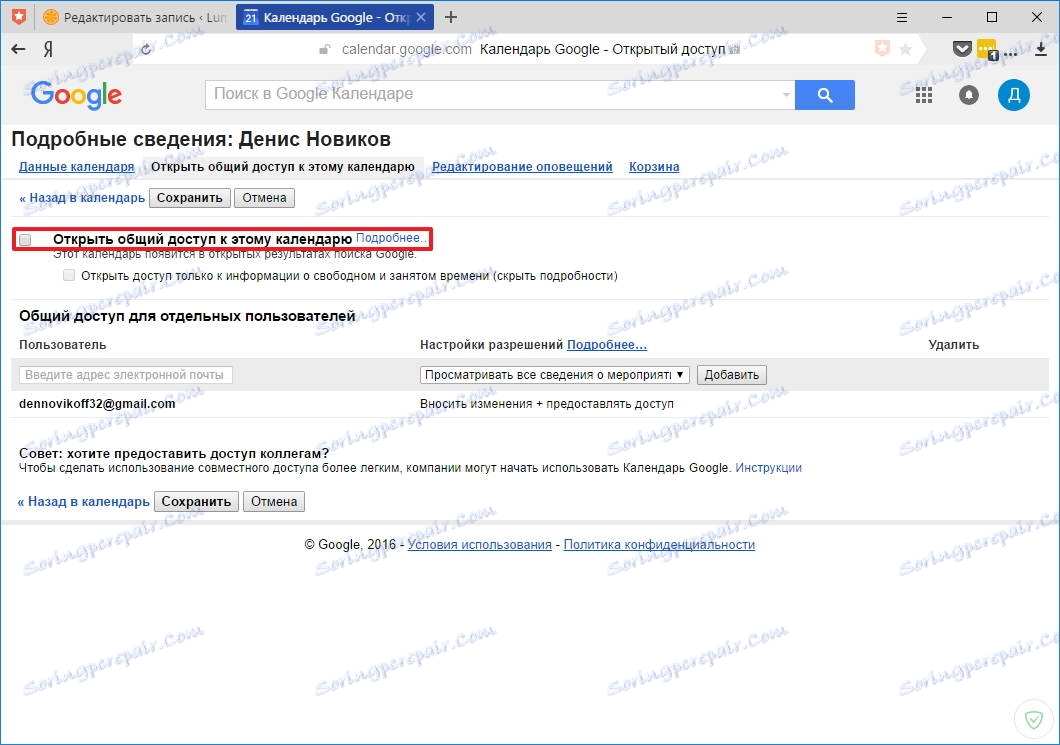Click the bottom 'Отмена' button

click(274, 502)
